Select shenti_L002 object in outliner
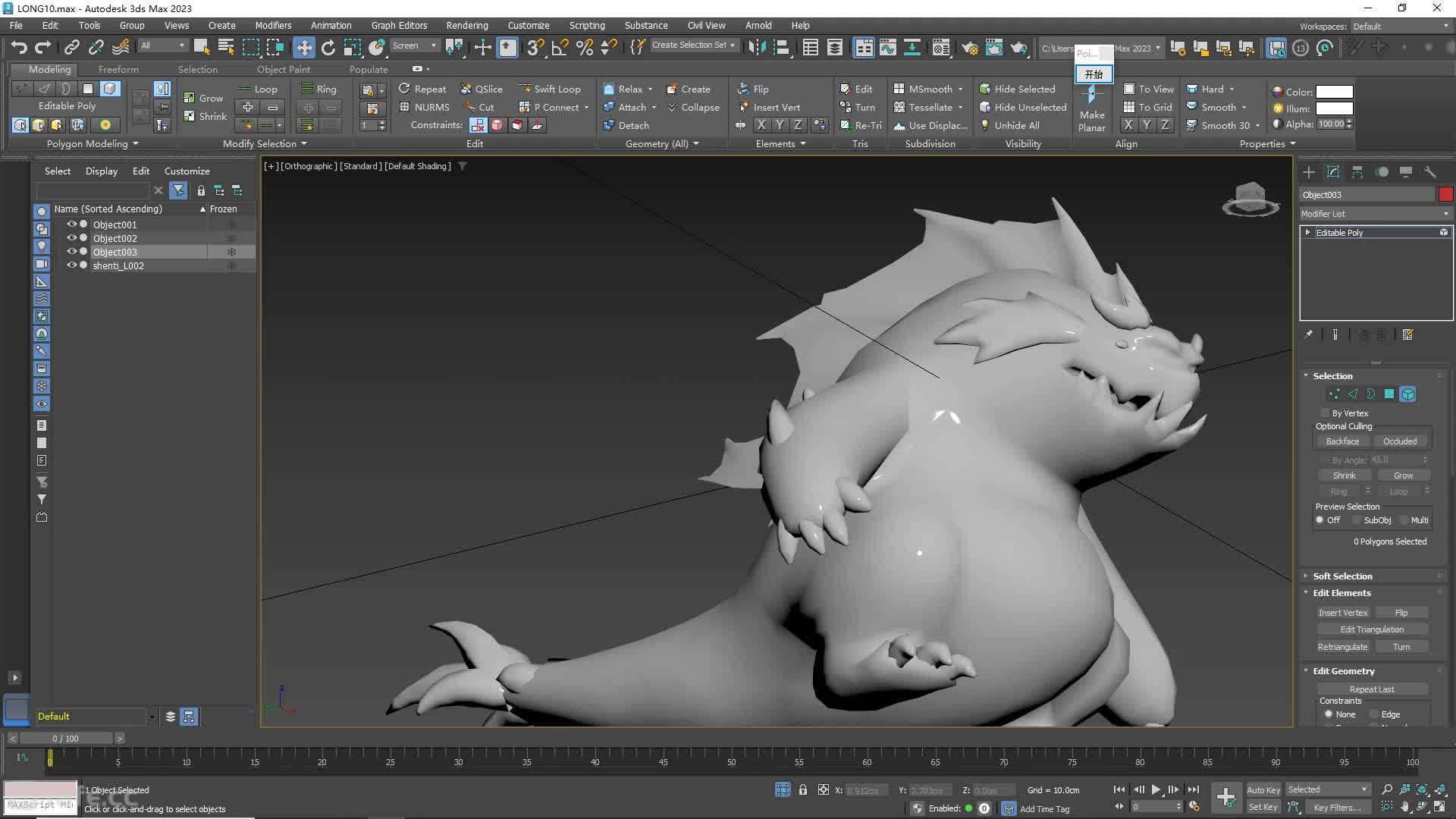1456x819 pixels. pos(118,265)
